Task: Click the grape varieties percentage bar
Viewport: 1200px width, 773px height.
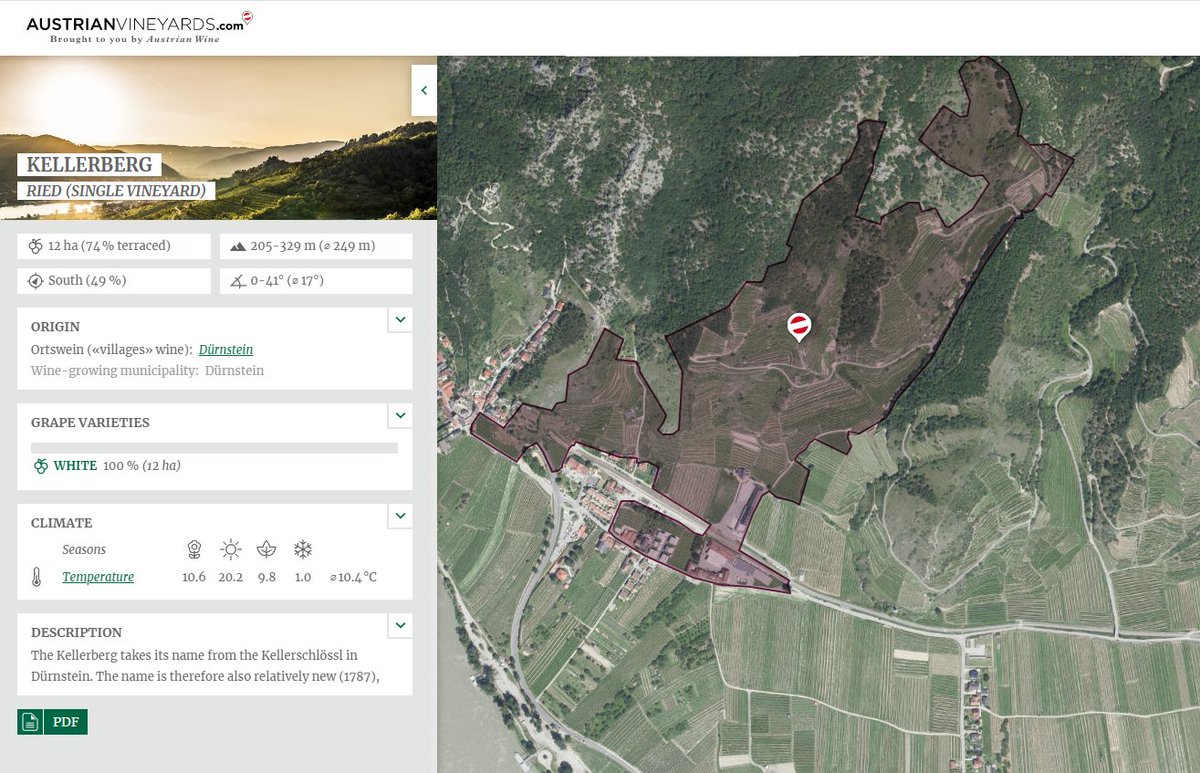Action: (215, 448)
